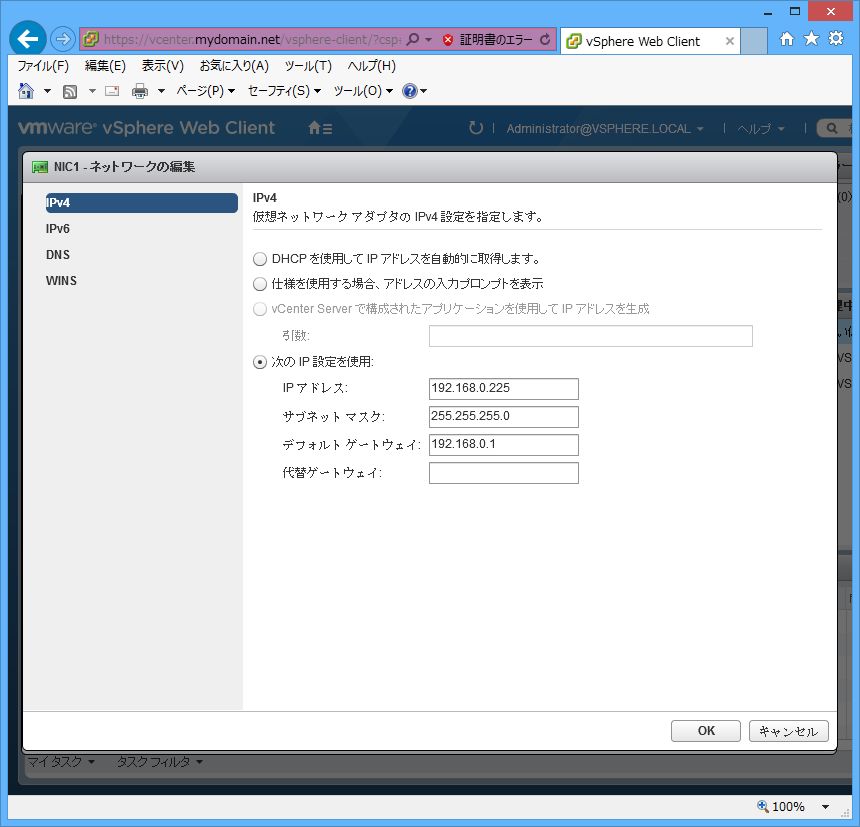Click the red certificate error icon
Image resolution: width=860 pixels, height=827 pixels.
(448, 39)
